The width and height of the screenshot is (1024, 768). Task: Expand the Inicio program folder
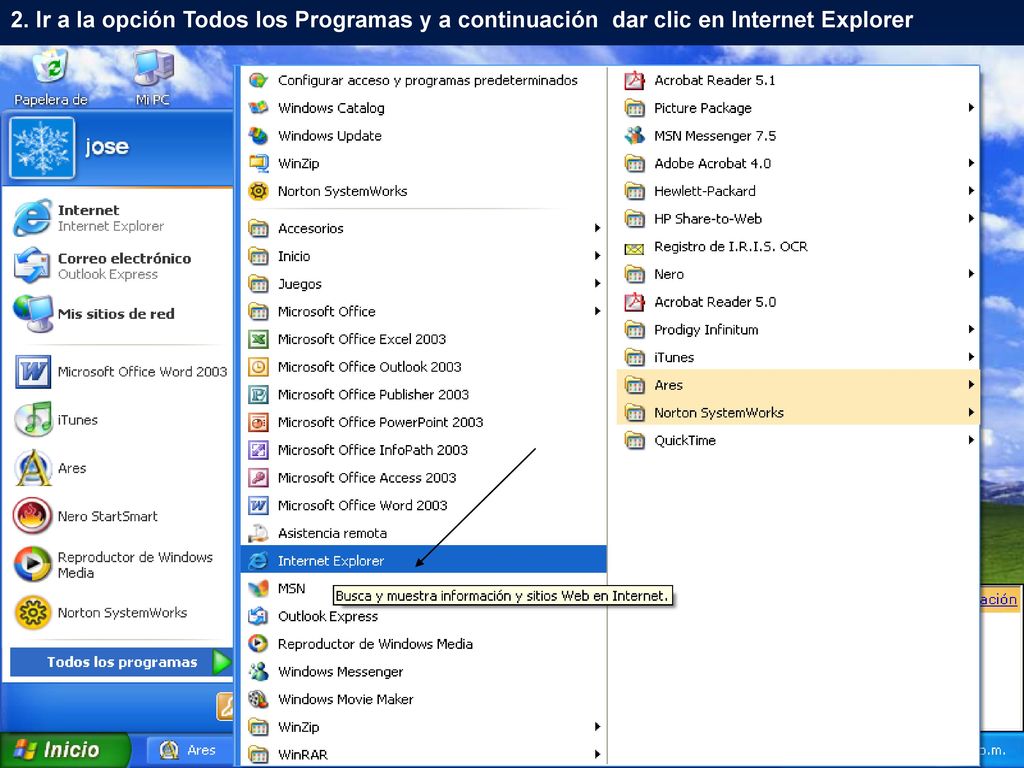click(423, 256)
